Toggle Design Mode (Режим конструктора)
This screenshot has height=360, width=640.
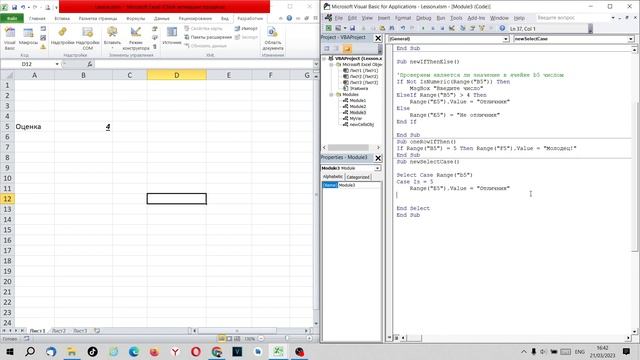[x=136, y=38]
